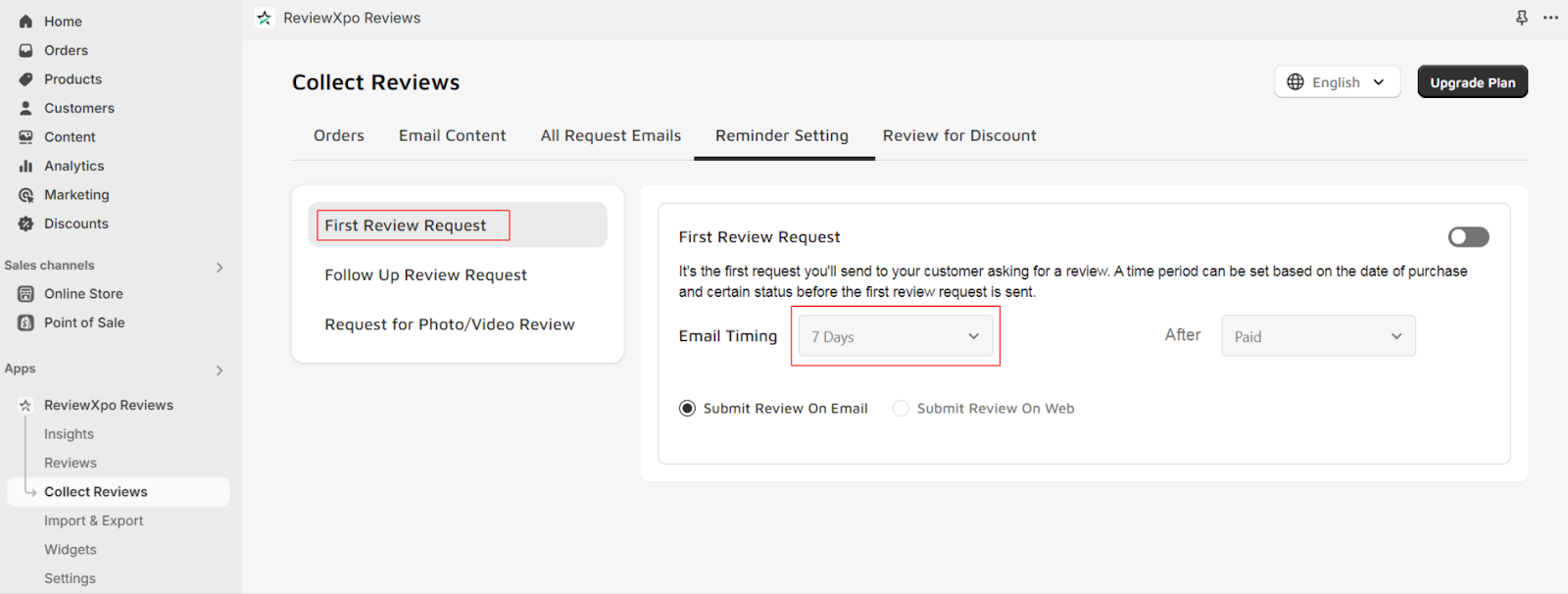Open Marketing in the sidebar
The height and width of the screenshot is (594, 1568).
coord(76,195)
